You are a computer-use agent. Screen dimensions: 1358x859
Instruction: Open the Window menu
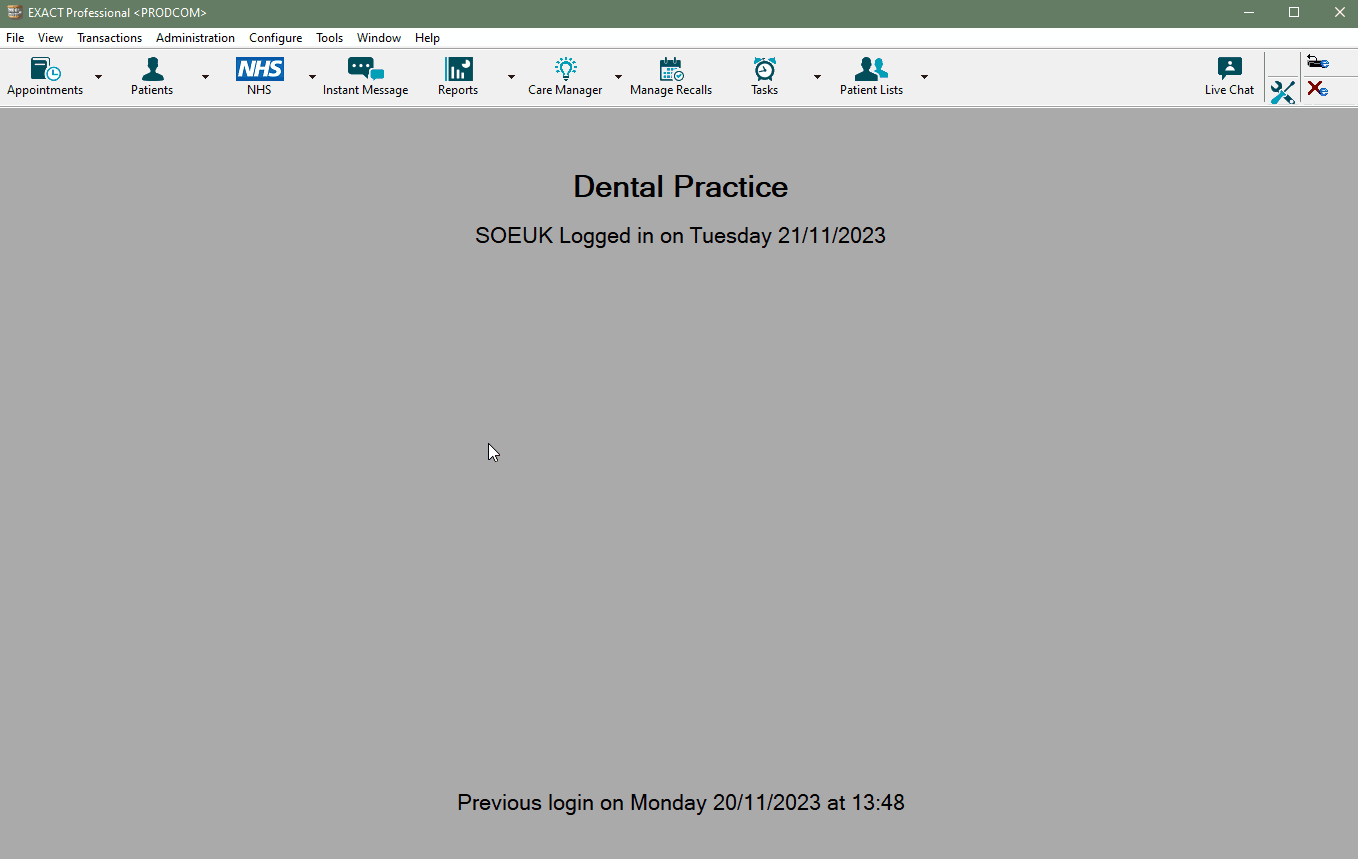(x=379, y=38)
